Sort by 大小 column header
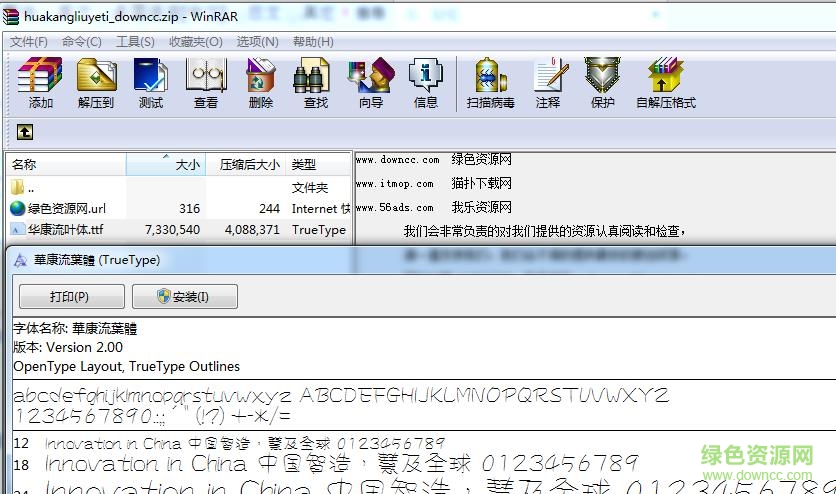 [x=166, y=165]
